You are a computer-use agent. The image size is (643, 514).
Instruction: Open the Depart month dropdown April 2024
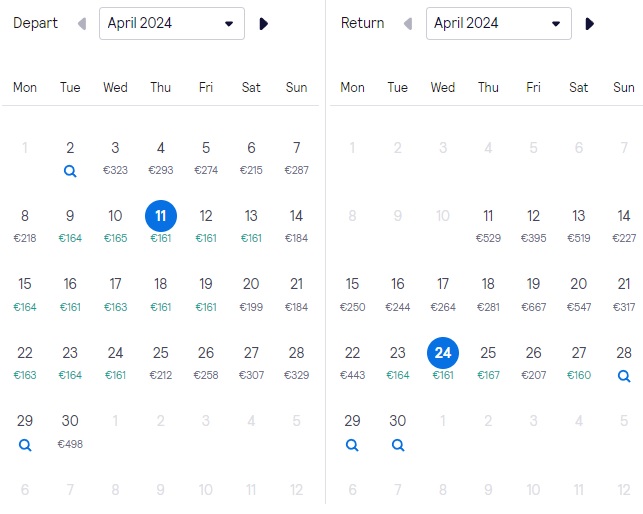172,23
